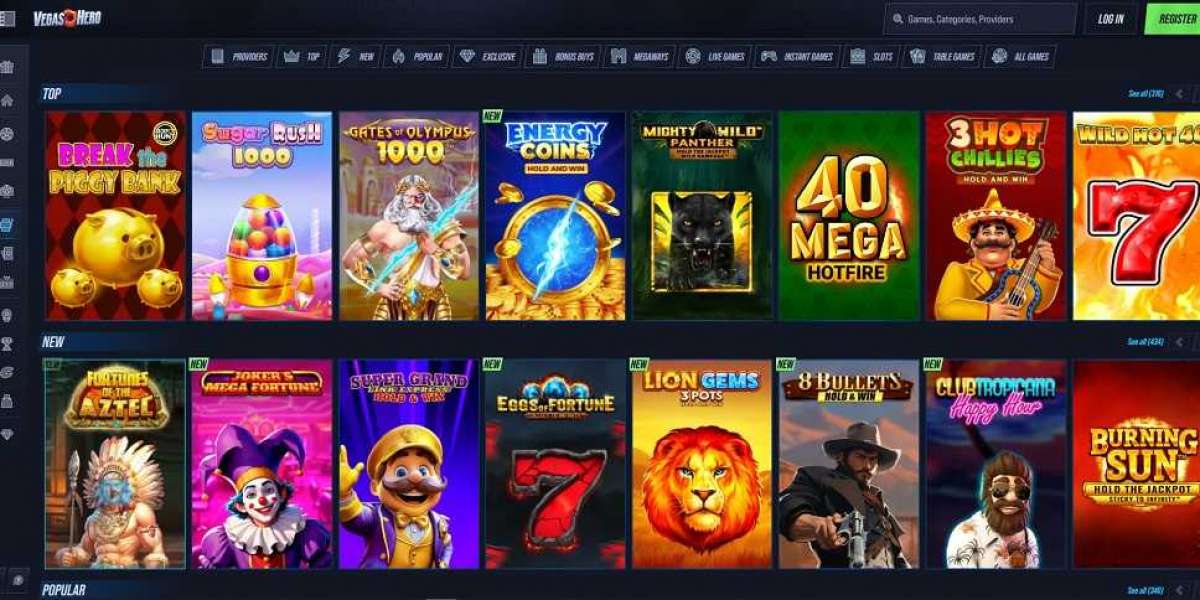Click the Log In button
The height and width of the screenshot is (600, 1200).
pyautogui.click(x=1111, y=19)
